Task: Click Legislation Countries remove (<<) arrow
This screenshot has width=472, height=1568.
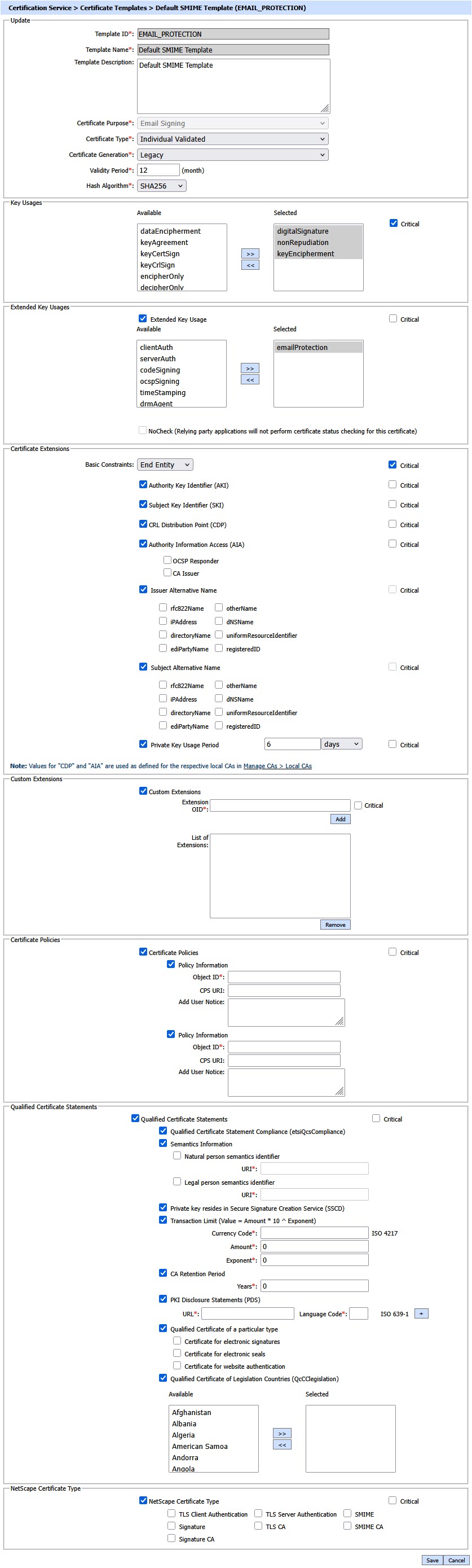Action: point(281,1445)
